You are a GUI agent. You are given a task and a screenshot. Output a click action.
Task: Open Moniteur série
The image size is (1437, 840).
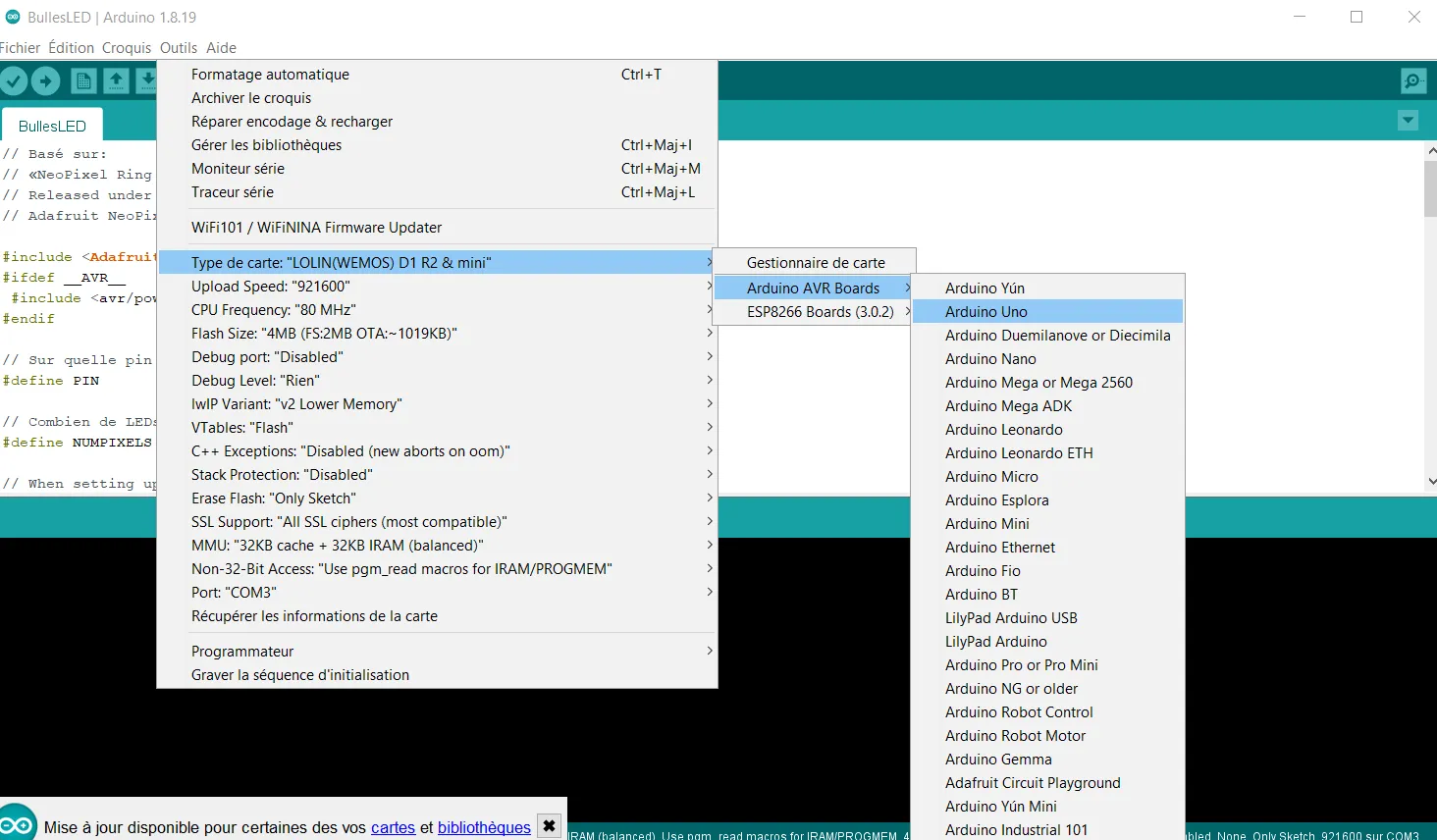coord(437,169)
